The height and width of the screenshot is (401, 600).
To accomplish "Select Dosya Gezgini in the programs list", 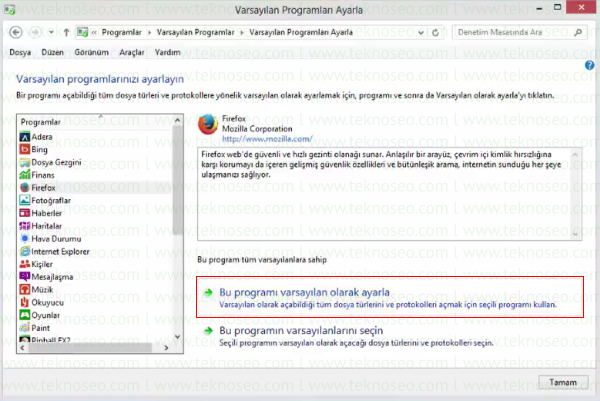I will point(95,162).
